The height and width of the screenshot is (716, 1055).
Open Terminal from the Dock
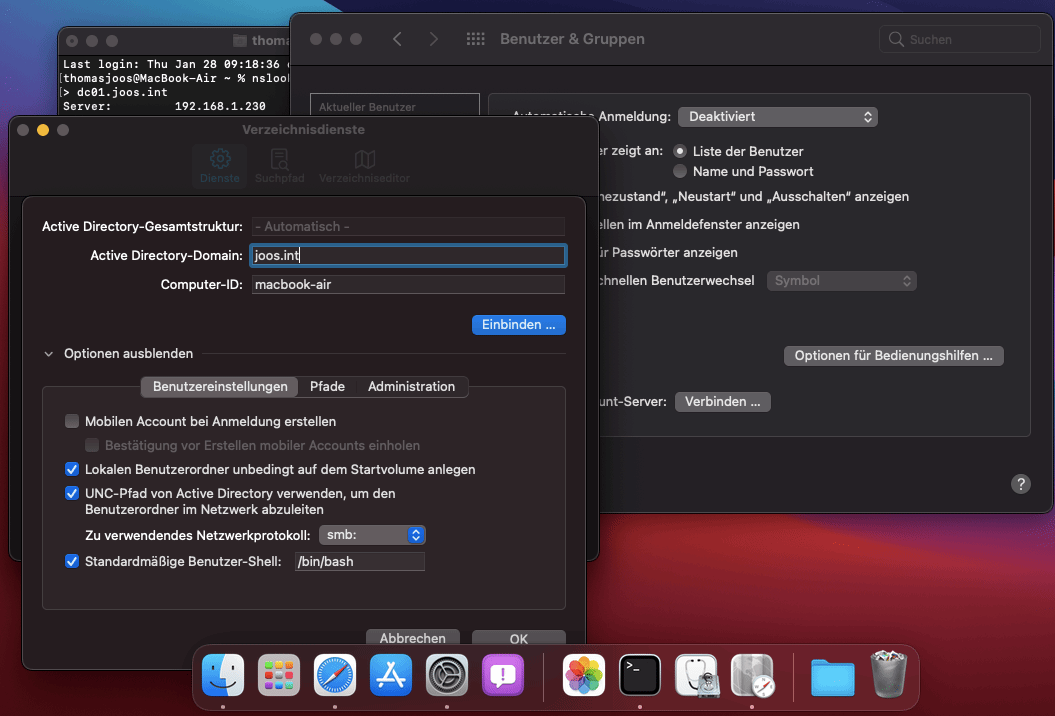(x=640, y=675)
